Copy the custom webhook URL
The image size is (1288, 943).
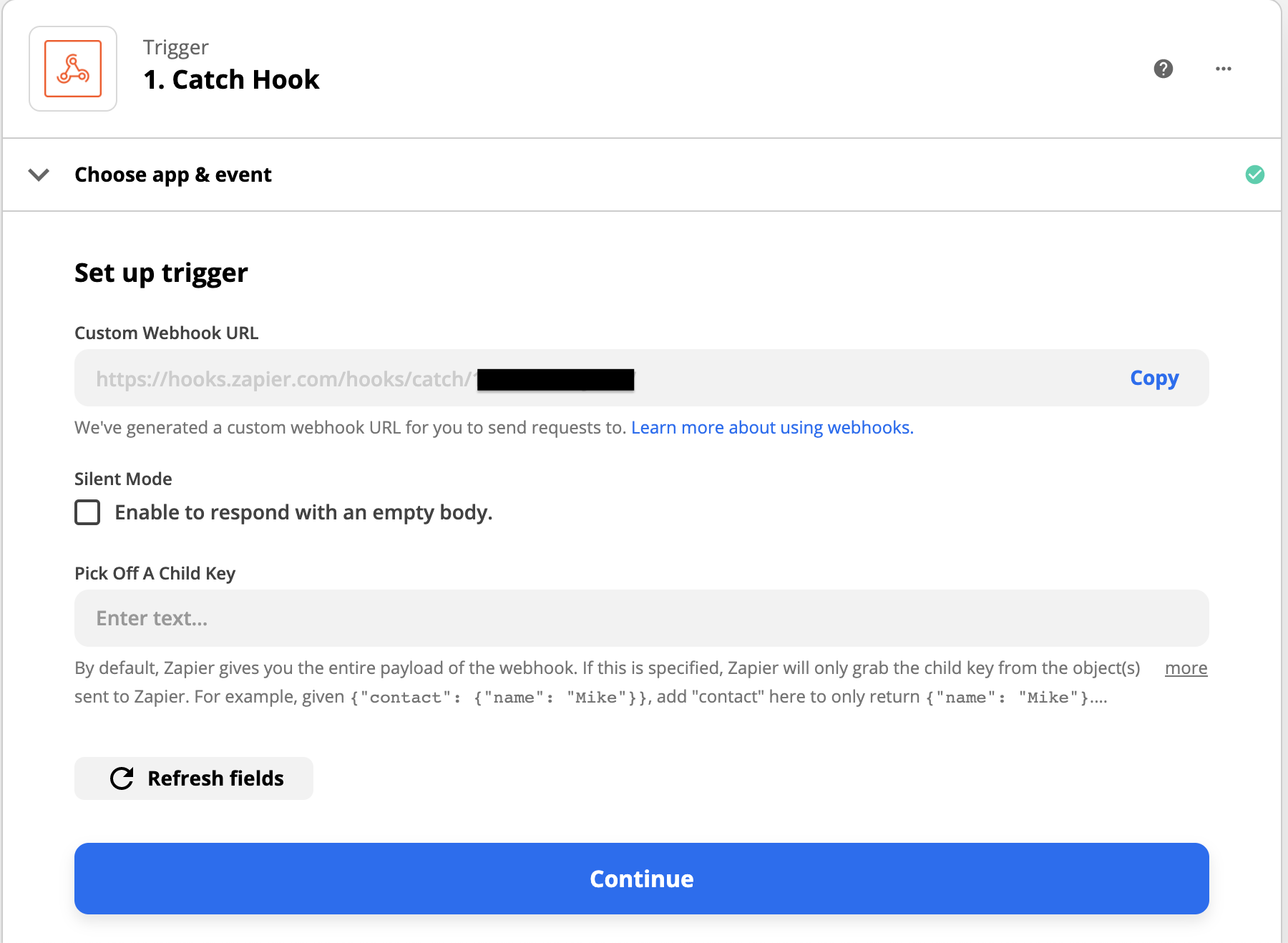pos(1154,378)
